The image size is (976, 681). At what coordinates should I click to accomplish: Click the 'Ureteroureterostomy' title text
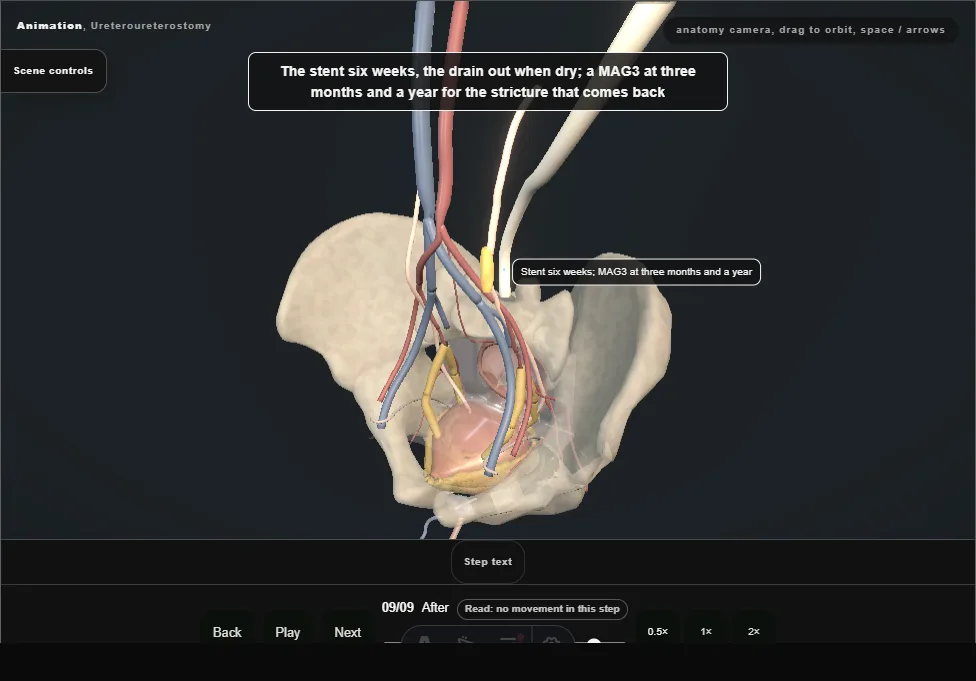pos(151,26)
